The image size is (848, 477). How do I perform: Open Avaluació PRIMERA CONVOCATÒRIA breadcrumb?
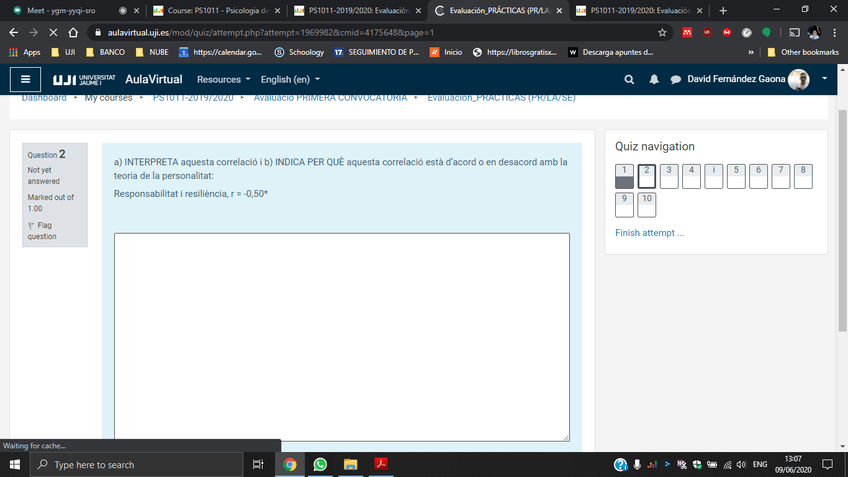[330, 98]
